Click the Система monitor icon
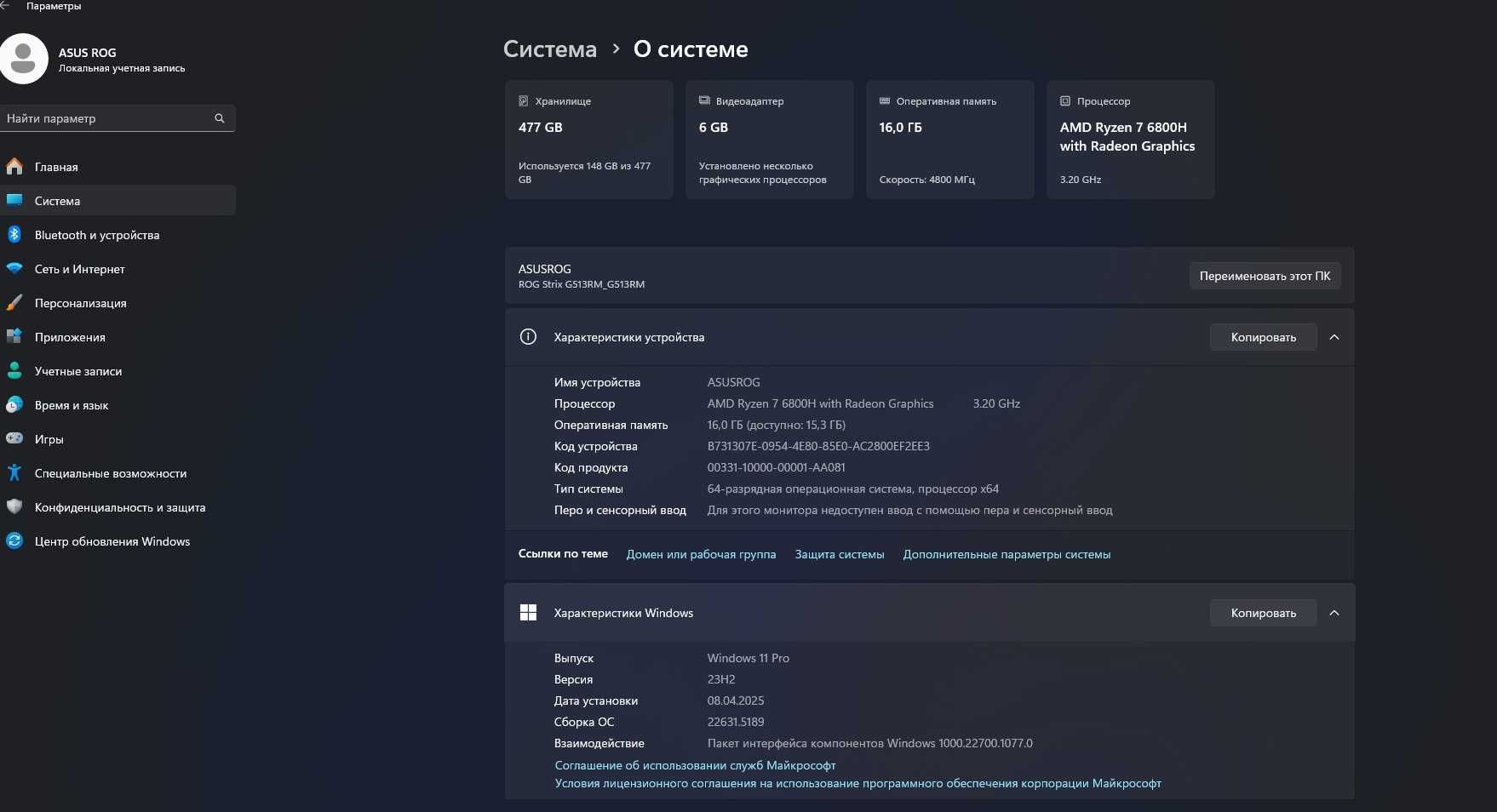1497x812 pixels. click(14, 201)
